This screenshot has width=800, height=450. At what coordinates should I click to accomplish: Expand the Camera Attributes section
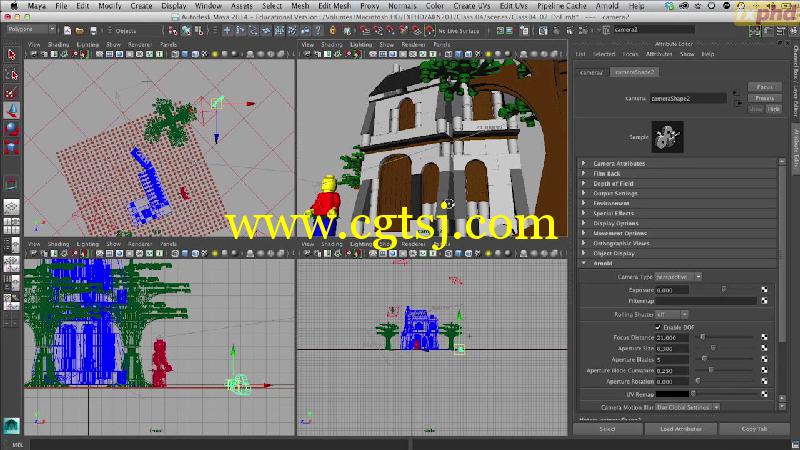(679, 163)
